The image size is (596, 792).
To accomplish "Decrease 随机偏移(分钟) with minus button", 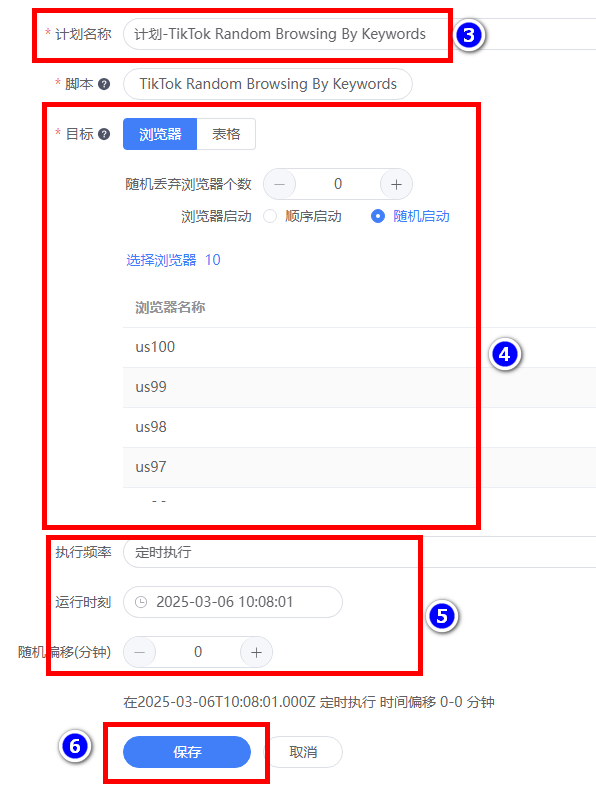I will tap(140, 652).
